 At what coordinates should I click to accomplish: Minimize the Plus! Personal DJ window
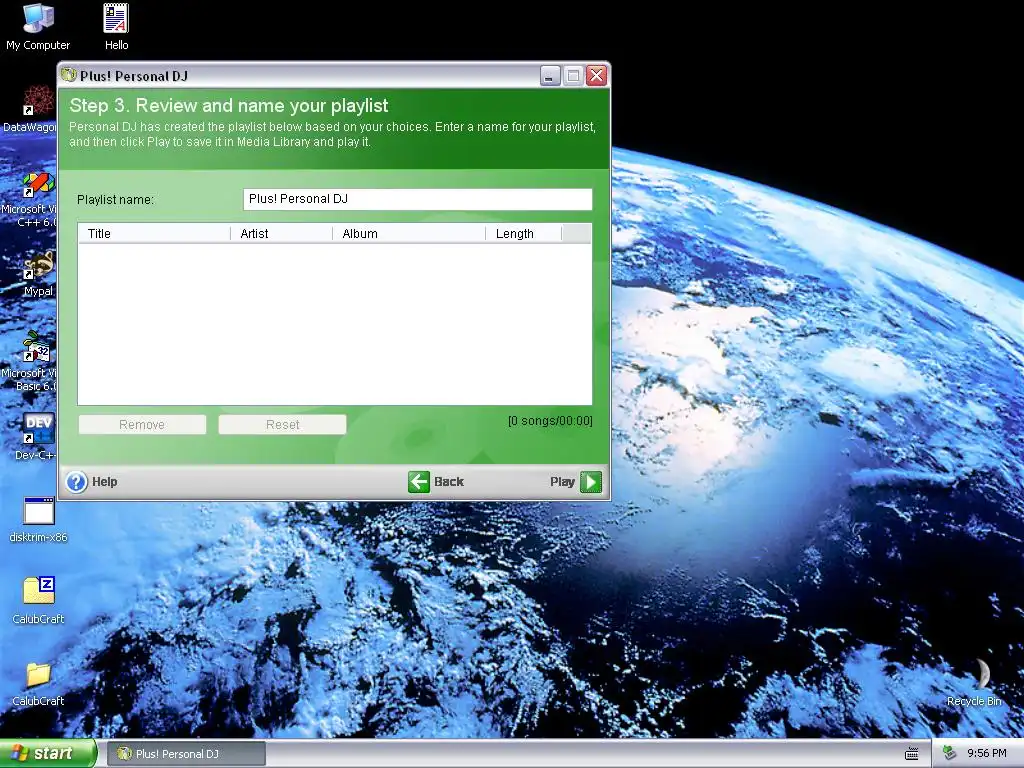tap(550, 76)
